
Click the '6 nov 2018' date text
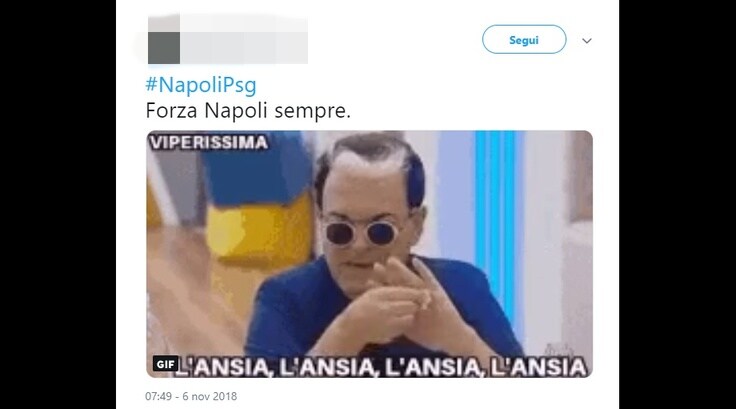209,396
